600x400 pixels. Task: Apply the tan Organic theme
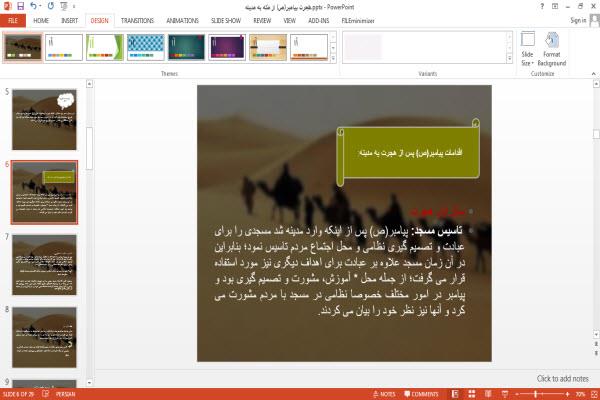tap(268, 47)
